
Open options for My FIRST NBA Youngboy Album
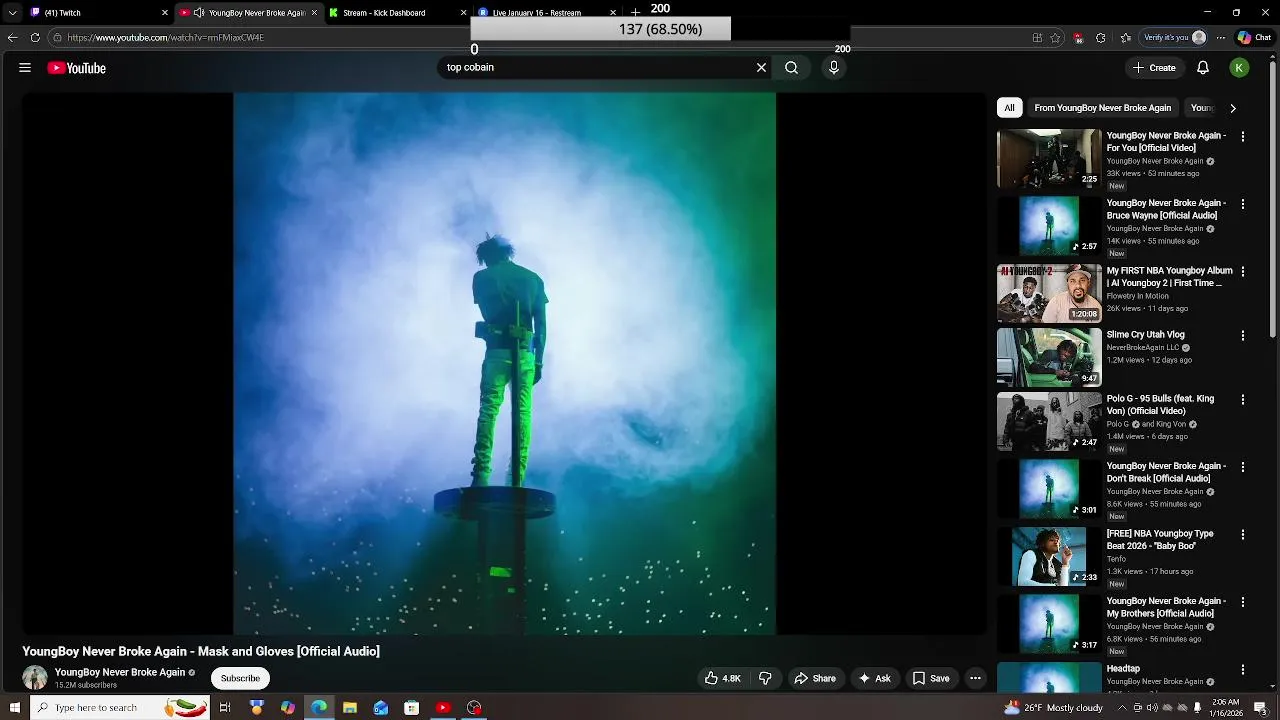1243,271
